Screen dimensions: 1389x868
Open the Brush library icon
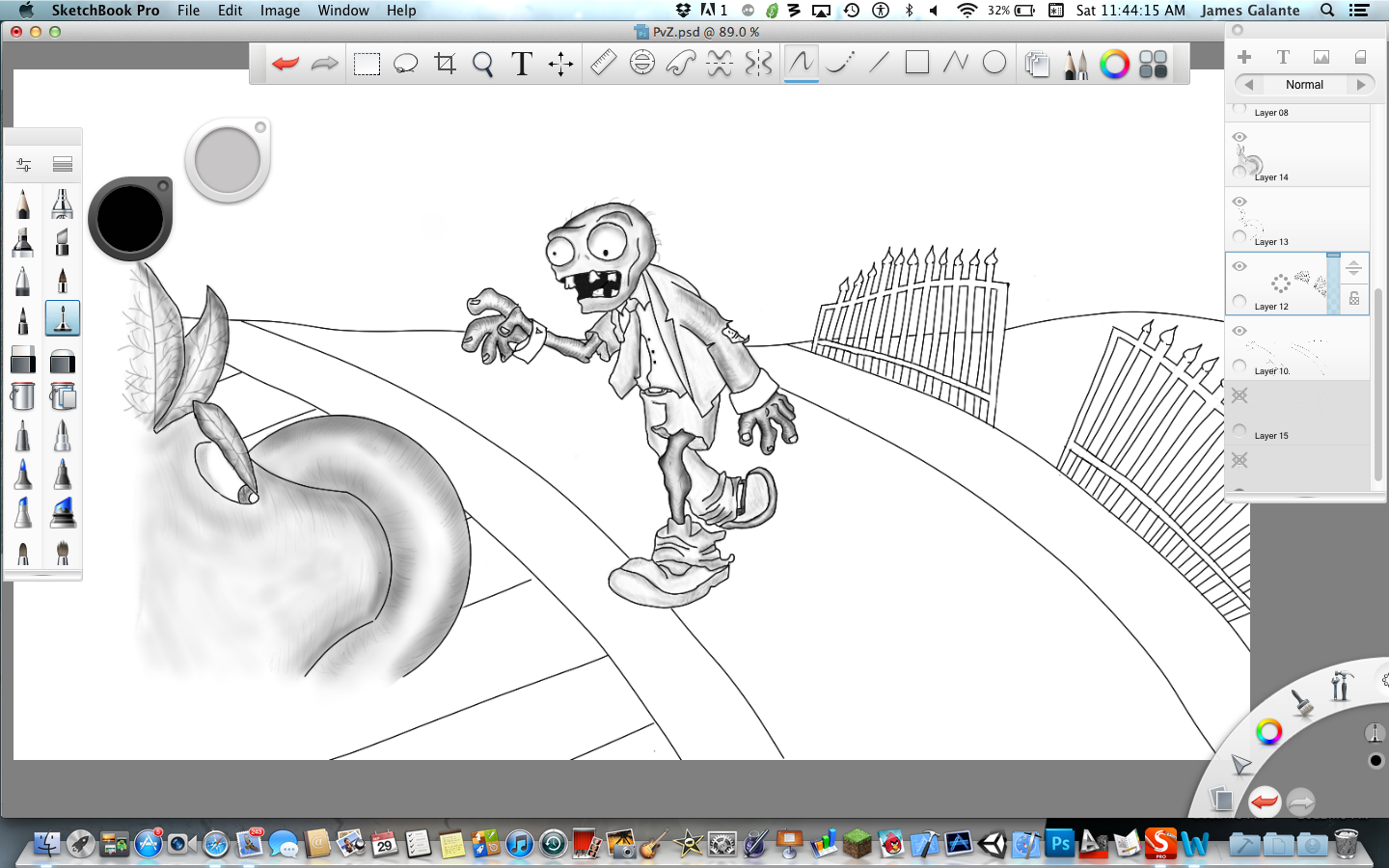click(63, 165)
